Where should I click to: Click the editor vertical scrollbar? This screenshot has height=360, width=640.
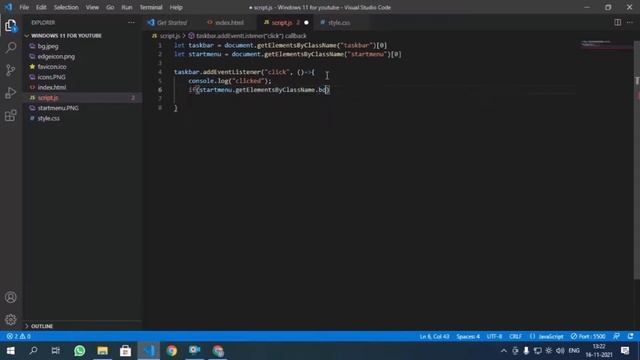[x=637, y=159]
